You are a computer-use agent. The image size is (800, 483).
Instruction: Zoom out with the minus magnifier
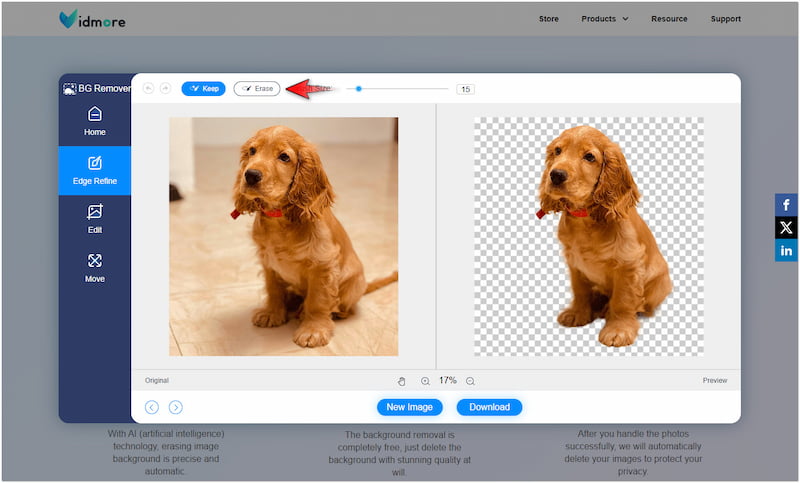coord(470,381)
